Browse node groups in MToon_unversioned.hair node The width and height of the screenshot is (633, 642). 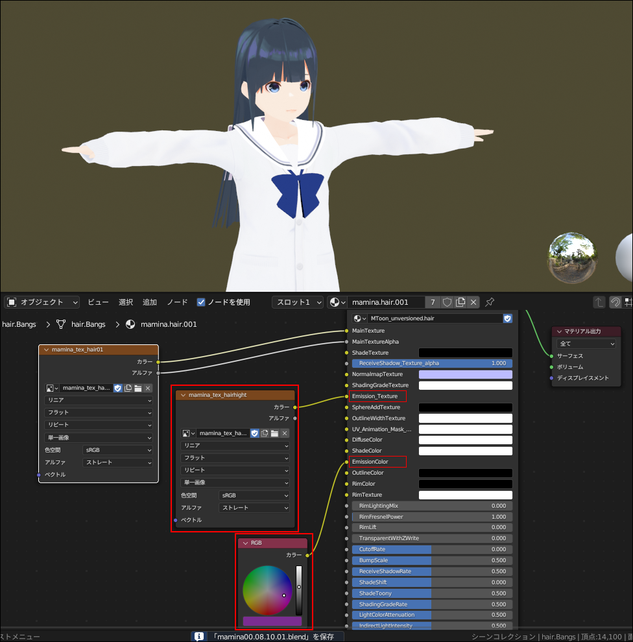click(360, 319)
